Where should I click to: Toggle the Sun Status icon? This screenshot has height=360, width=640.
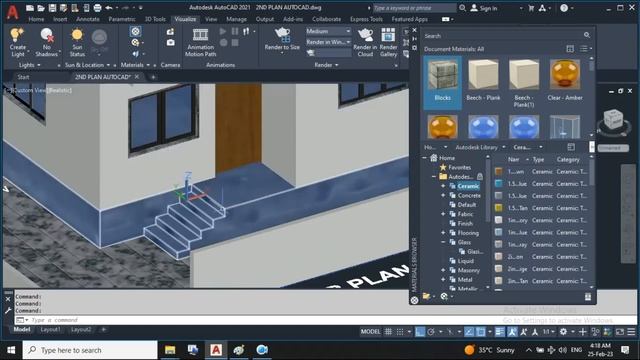(x=77, y=42)
